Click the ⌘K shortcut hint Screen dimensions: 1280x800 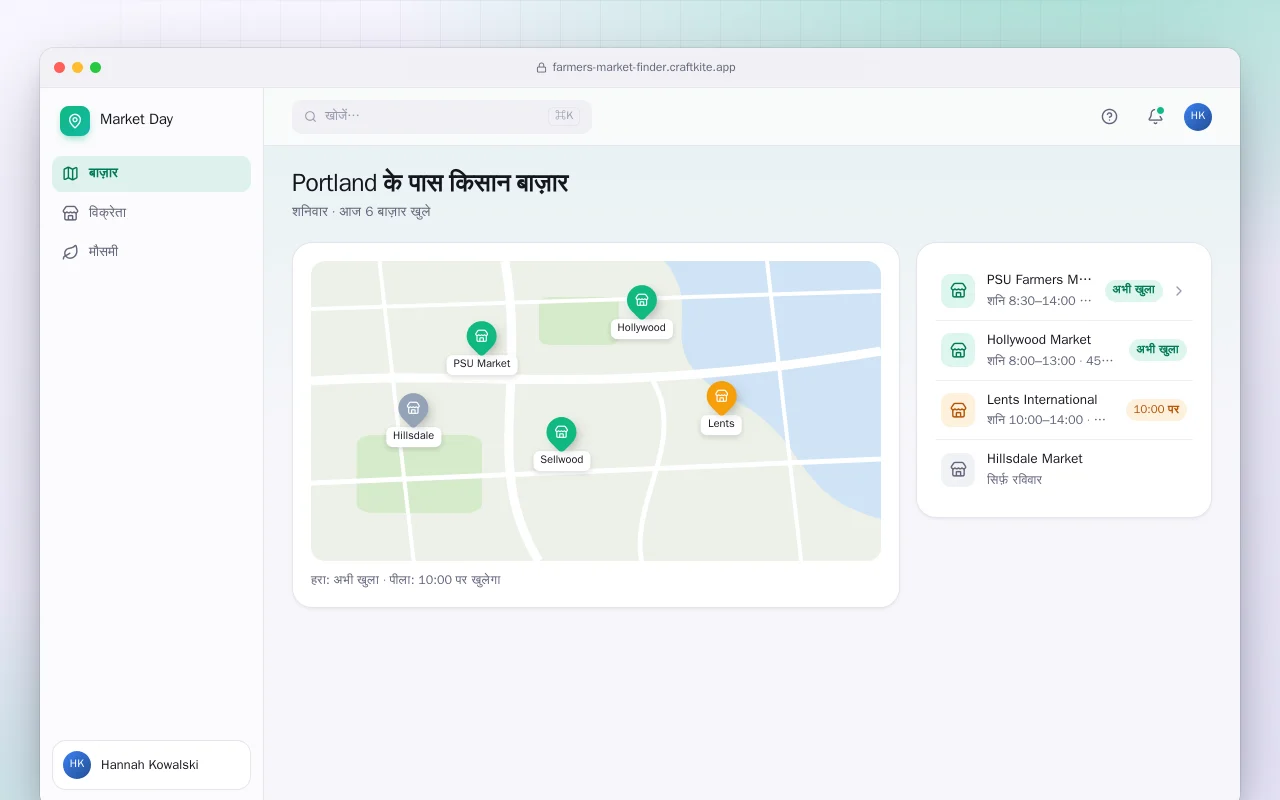[564, 116]
